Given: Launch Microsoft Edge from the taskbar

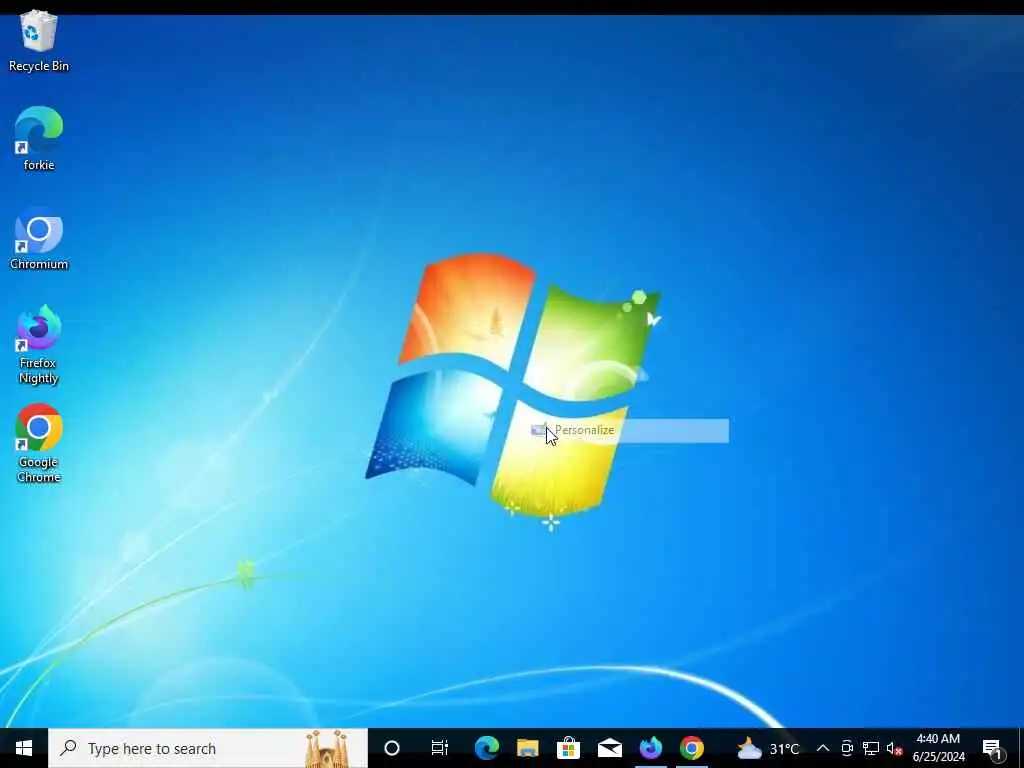Looking at the screenshot, I should pyautogui.click(x=487, y=748).
